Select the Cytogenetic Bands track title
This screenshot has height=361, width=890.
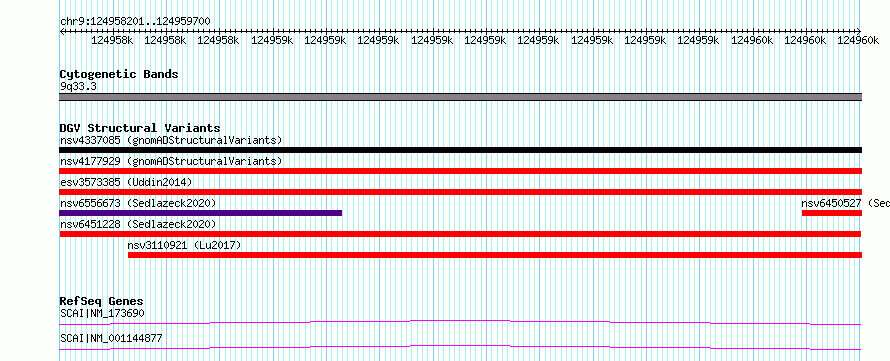119,74
